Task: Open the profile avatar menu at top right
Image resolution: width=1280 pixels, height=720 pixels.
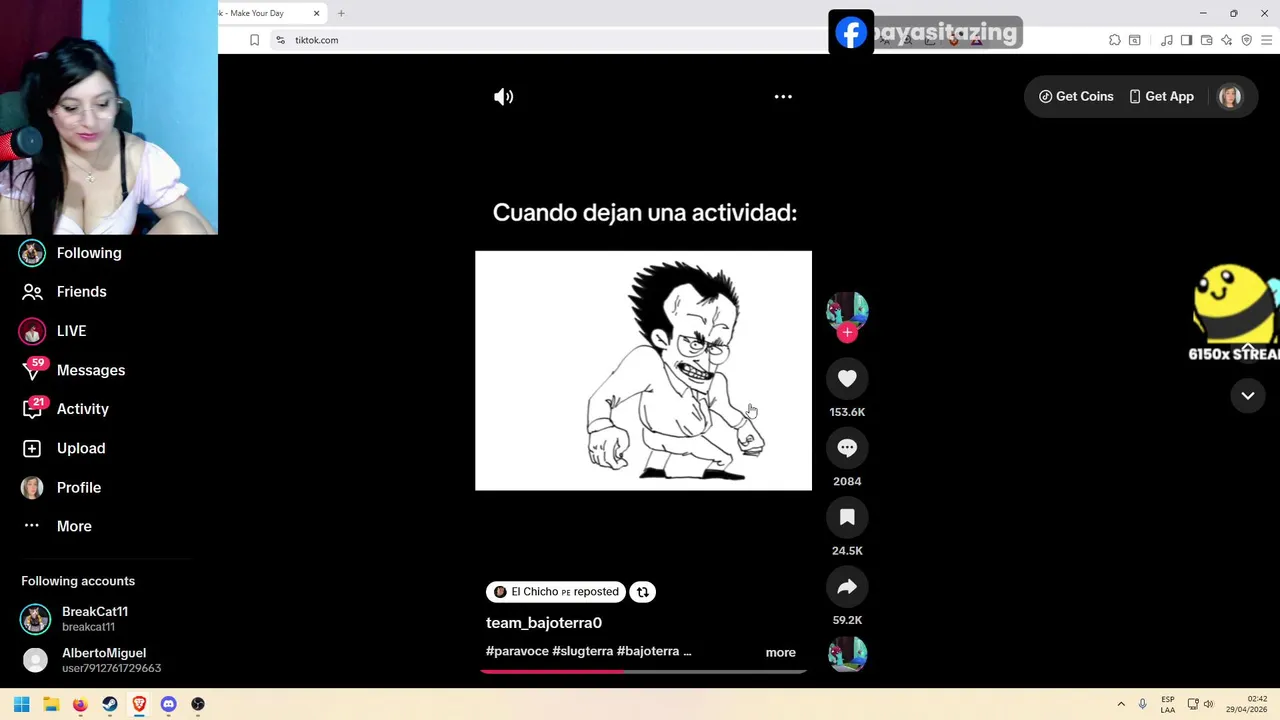Action: [1230, 97]
